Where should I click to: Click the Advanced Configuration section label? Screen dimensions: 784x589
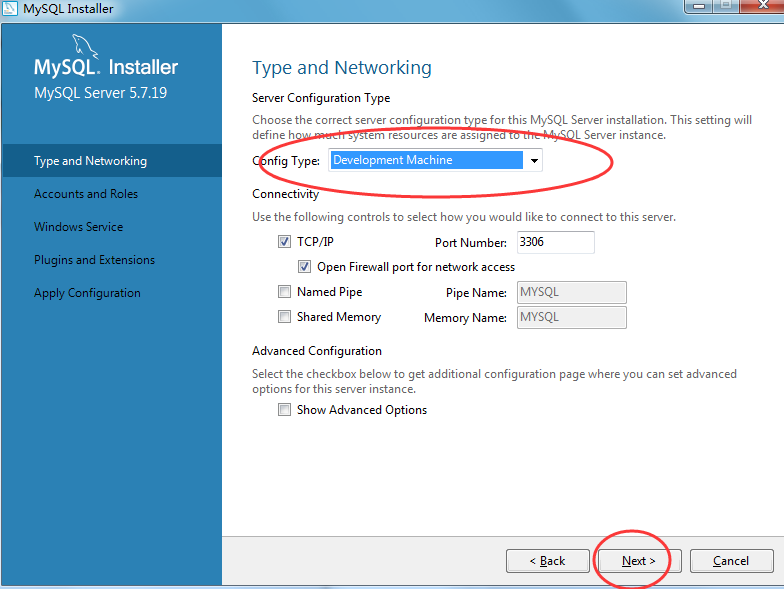click(x=317, y=351)
